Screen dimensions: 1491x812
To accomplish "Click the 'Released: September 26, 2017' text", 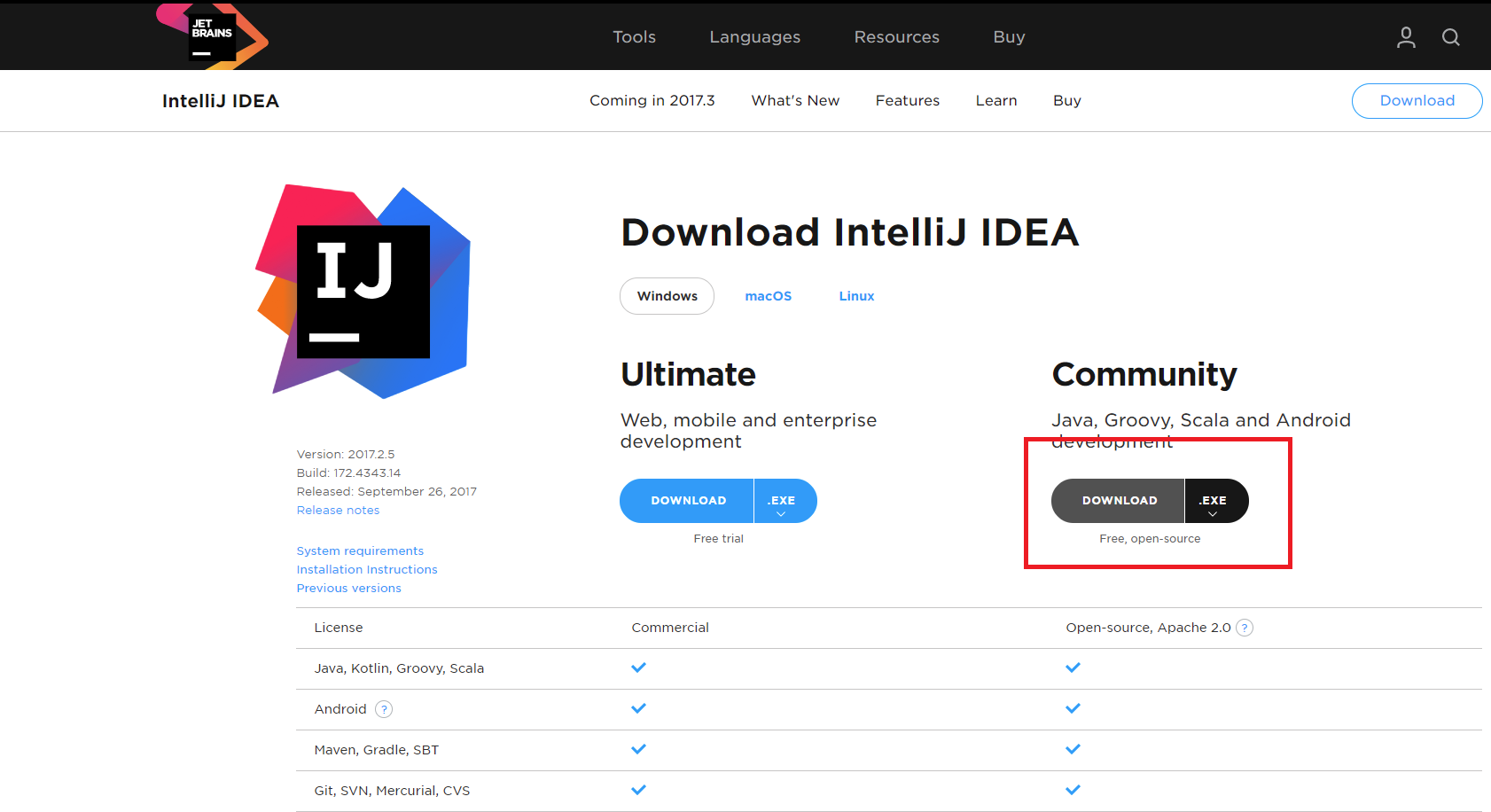I will (x=386, y=492).
